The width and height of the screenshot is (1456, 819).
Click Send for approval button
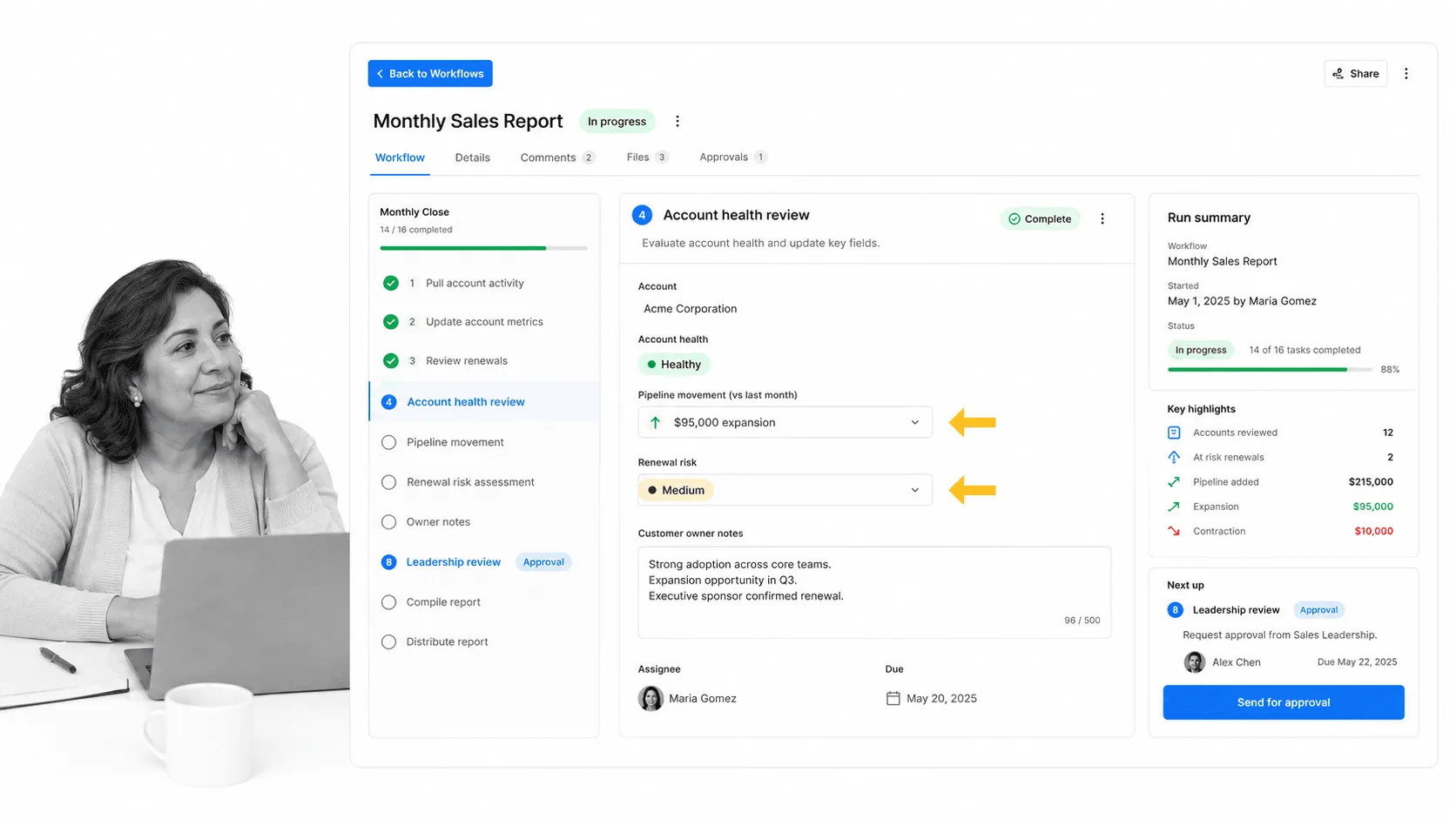(1284, 702)
